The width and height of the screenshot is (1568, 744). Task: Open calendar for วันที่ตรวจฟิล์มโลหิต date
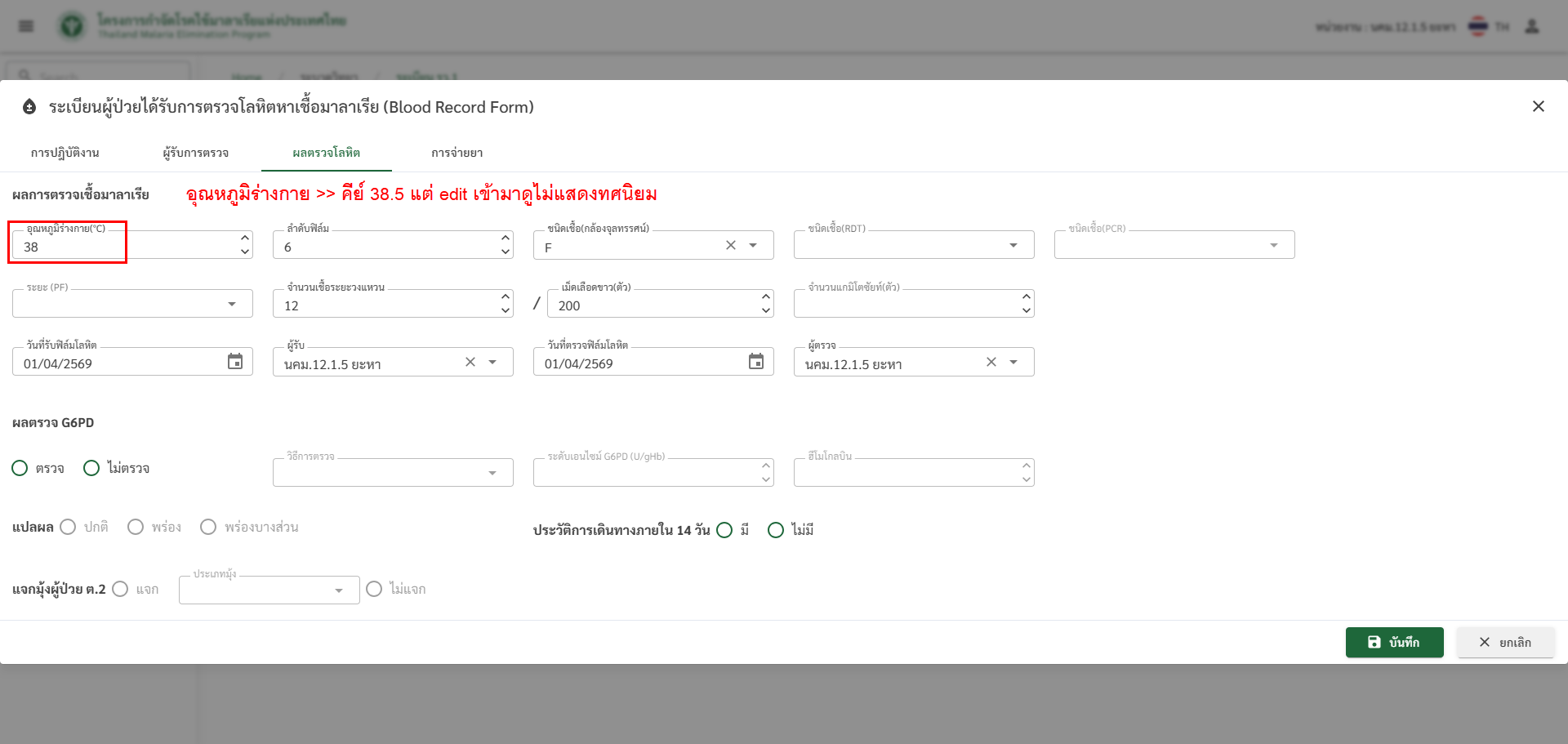pos(756,362)
